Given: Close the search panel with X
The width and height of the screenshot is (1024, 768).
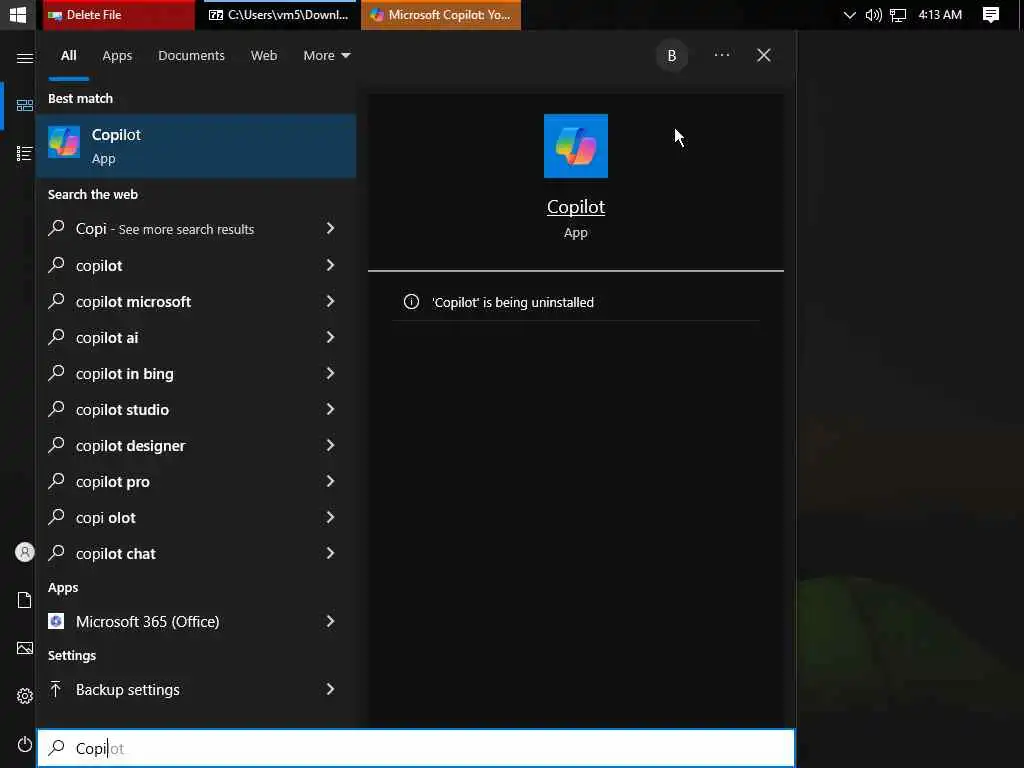Looking at the screenshot, I should pyautogui.click(x=763, y=56).
